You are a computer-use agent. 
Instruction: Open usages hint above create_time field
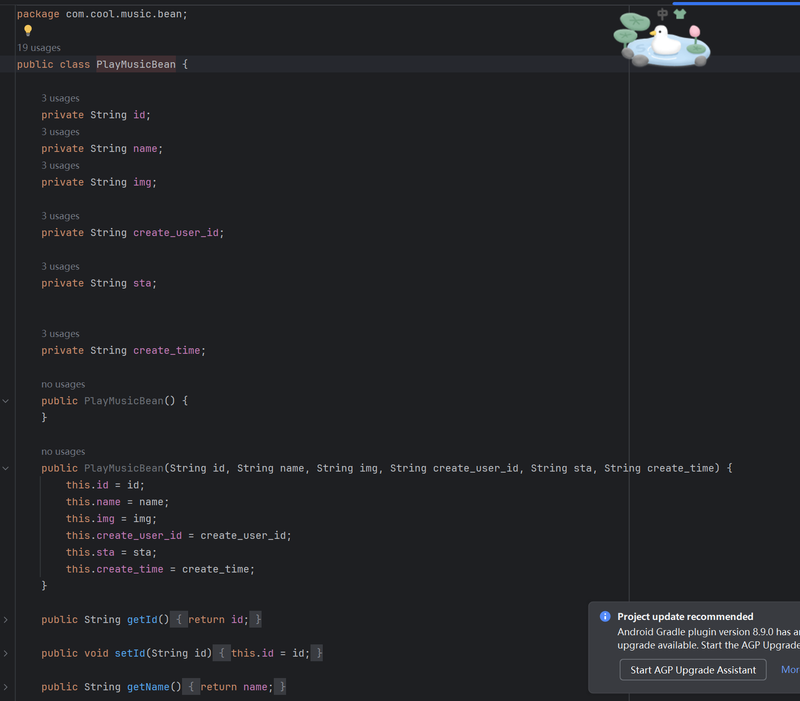60,334
